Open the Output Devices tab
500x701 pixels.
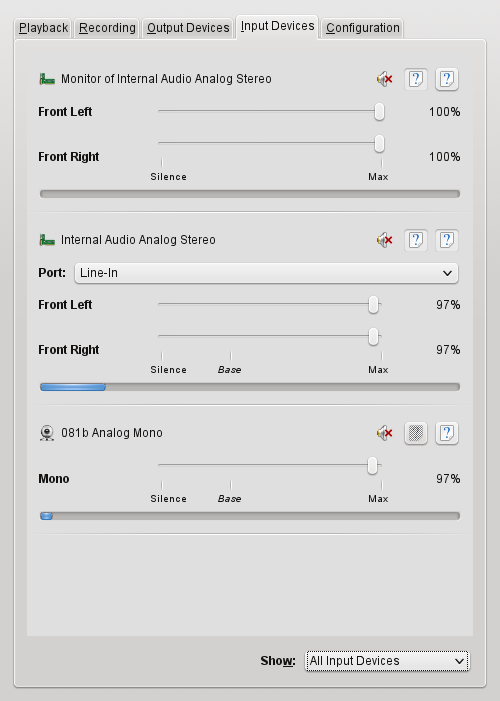click(x=188, y=28)
